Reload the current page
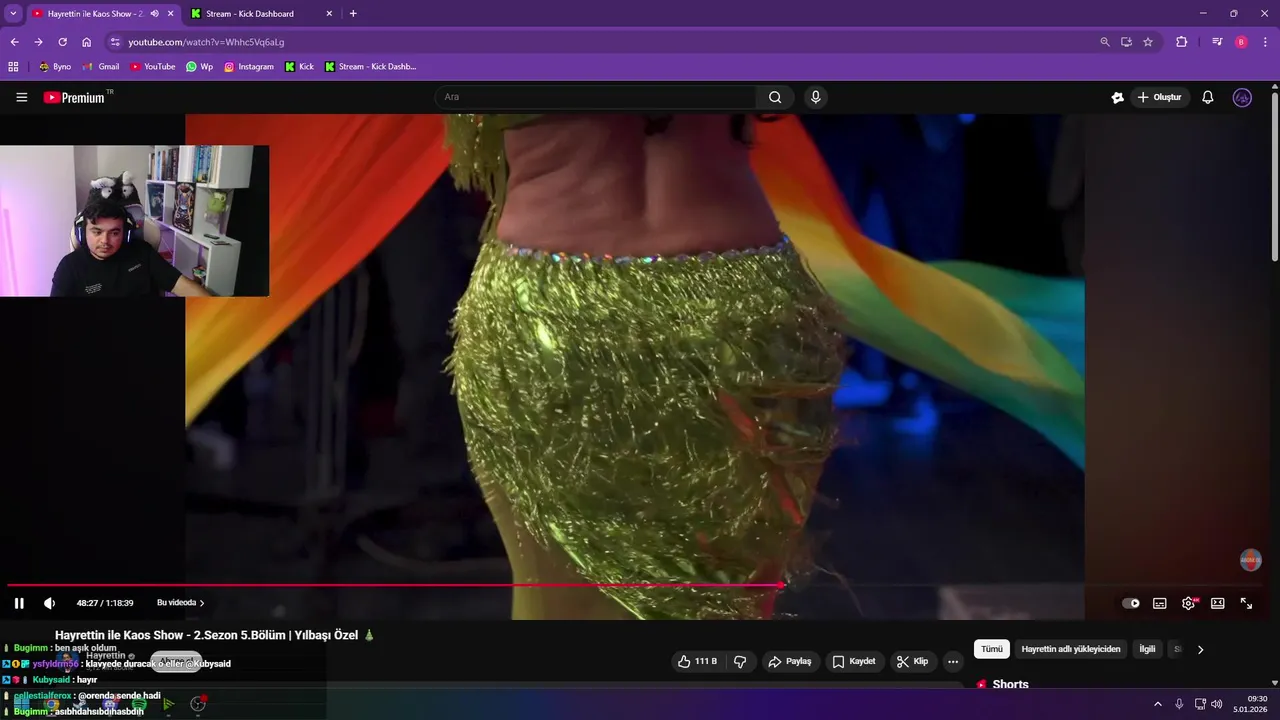 [x=62, y=42]
